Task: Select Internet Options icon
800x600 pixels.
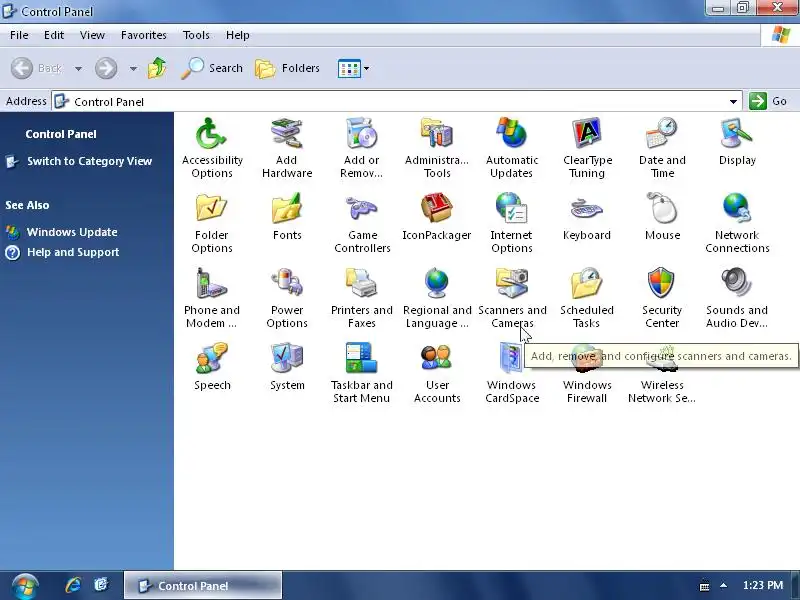Action: pyautogui.click(x=512, y=208)
